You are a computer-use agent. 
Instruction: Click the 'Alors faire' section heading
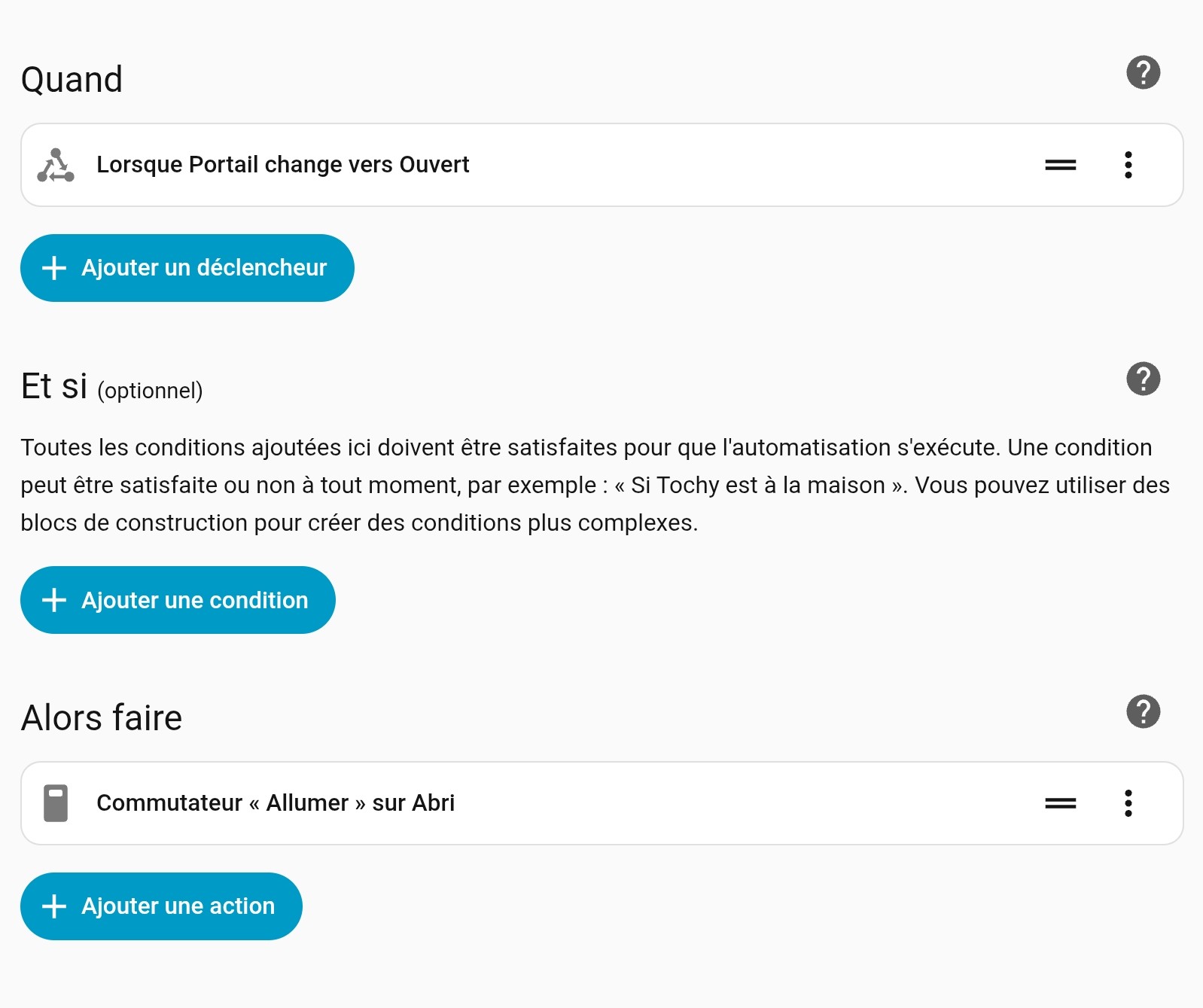(x=102, y=718)
